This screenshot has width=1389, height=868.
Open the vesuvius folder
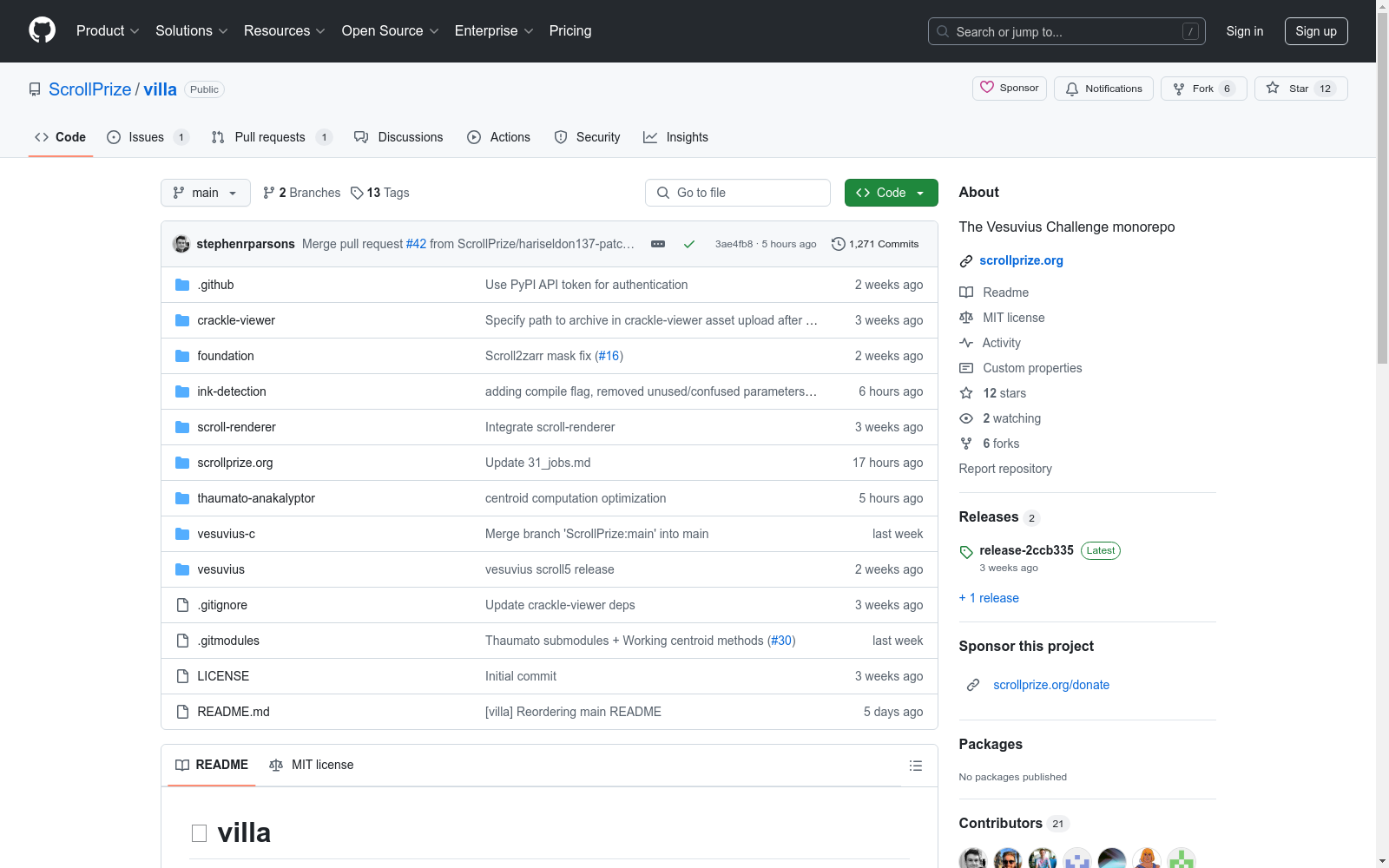coord(221,569)
